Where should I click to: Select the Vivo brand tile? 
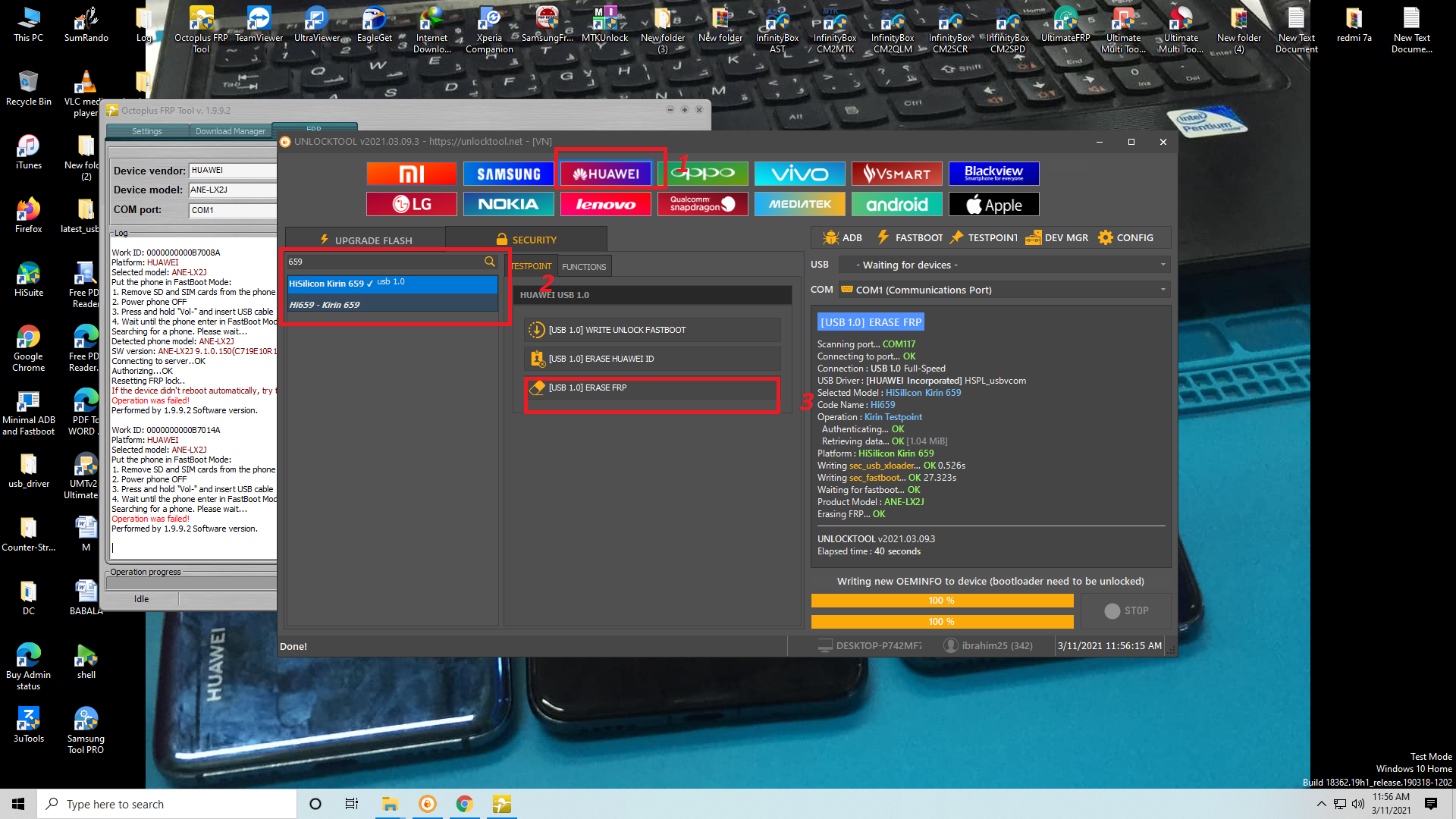pos(799,174)
